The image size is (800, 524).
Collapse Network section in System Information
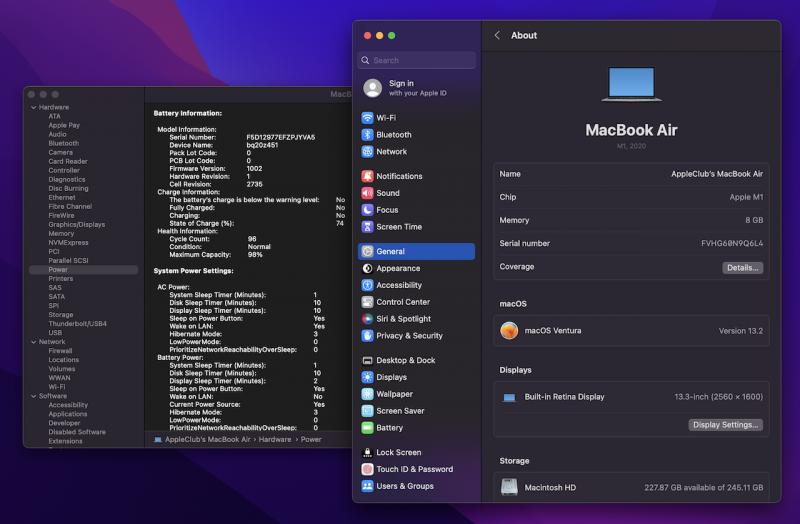click(x=34, y=342)
